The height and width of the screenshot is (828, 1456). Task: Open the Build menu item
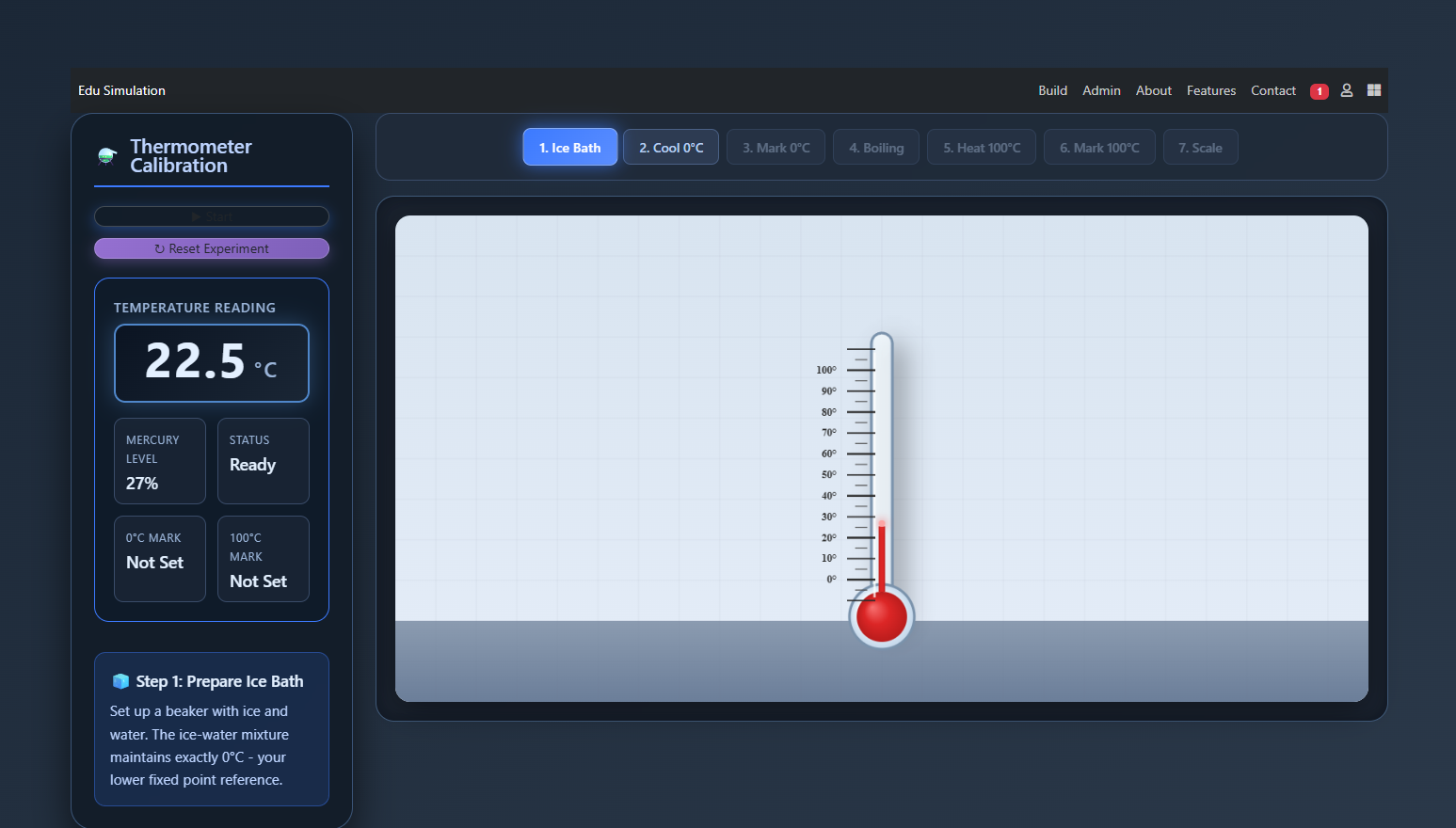pyautogui.click(x=1052, y=90)
